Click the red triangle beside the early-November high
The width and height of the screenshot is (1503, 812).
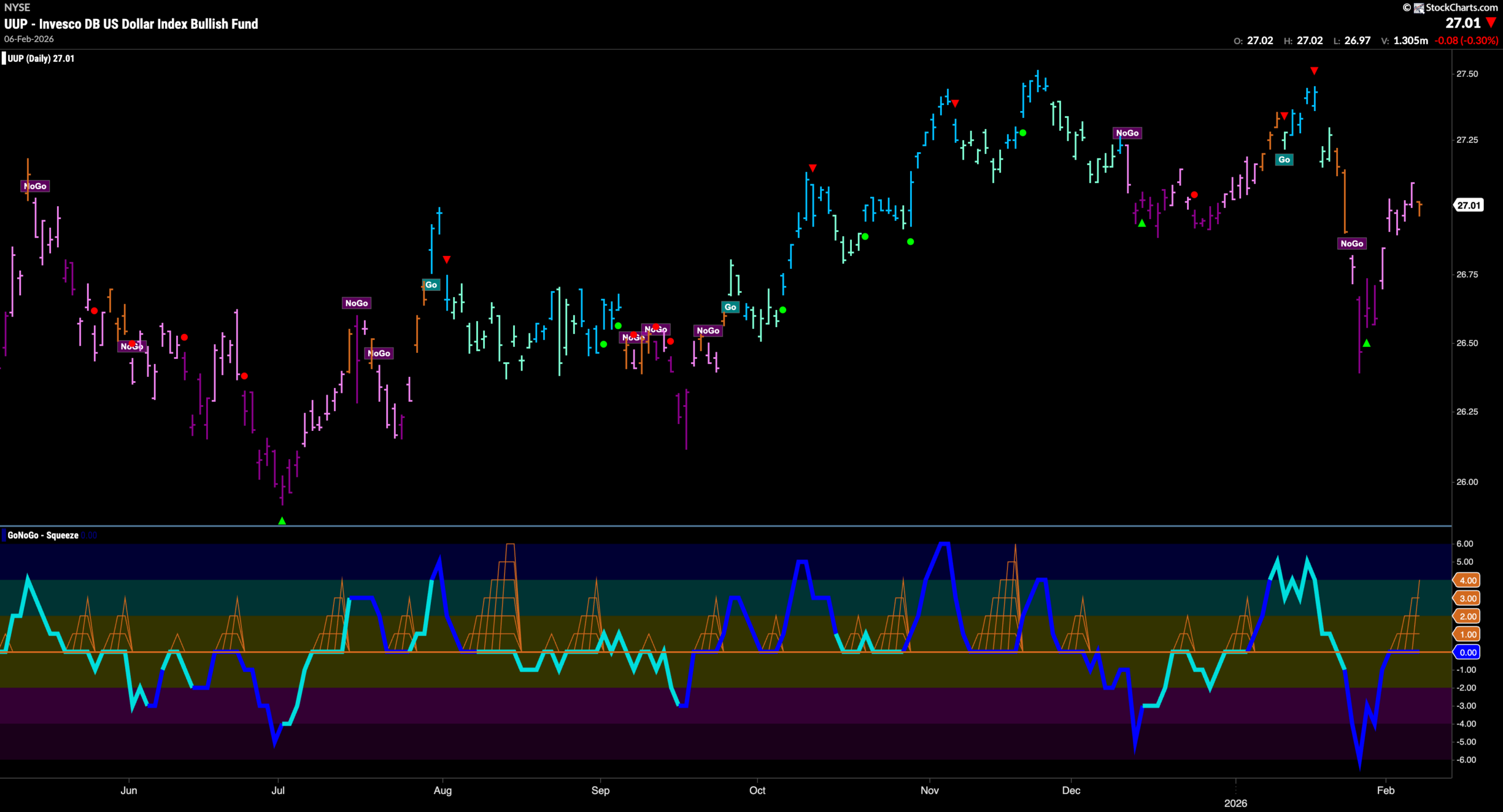(x=955, y=104)
